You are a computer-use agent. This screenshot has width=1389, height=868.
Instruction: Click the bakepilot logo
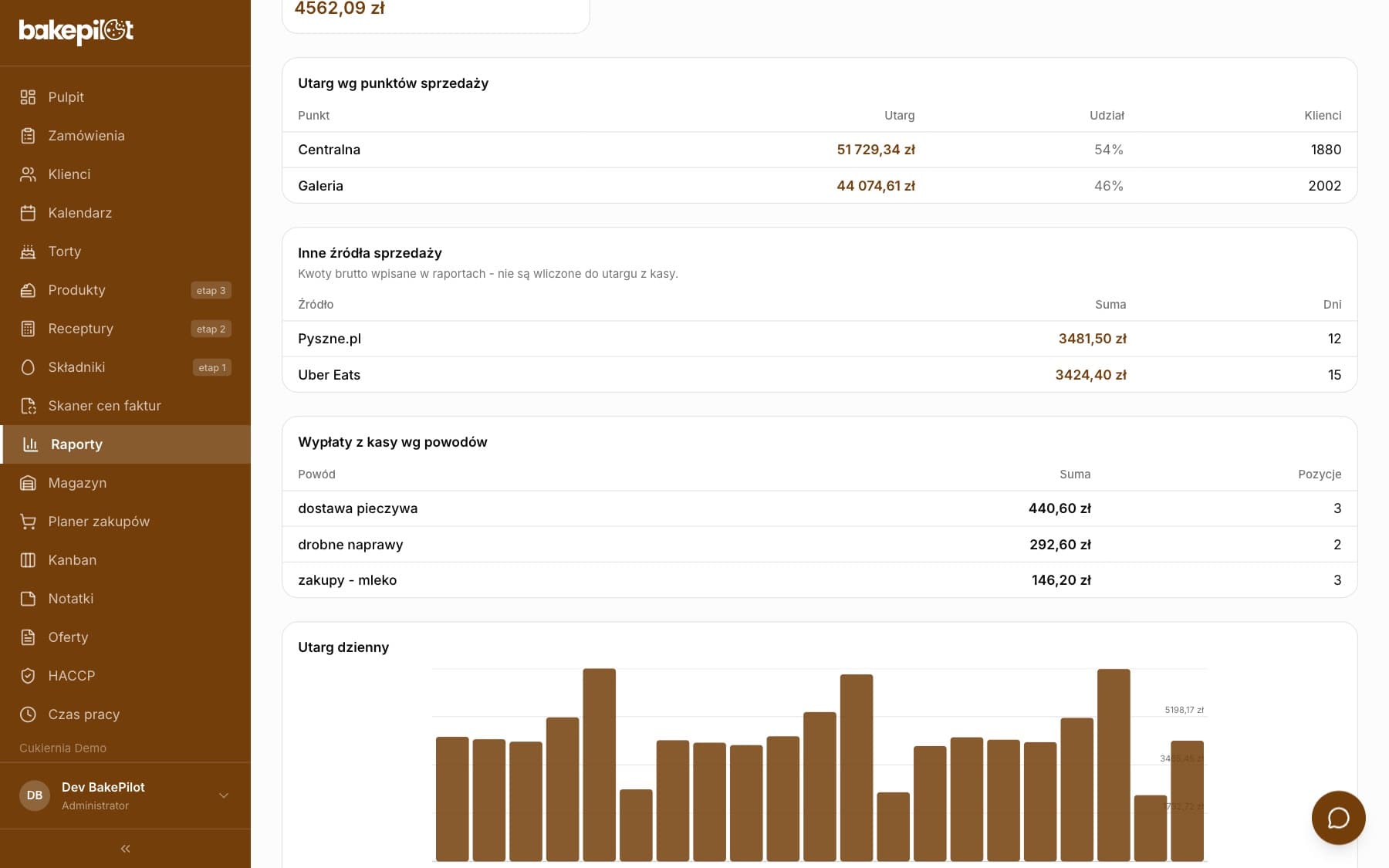(76, 32)
